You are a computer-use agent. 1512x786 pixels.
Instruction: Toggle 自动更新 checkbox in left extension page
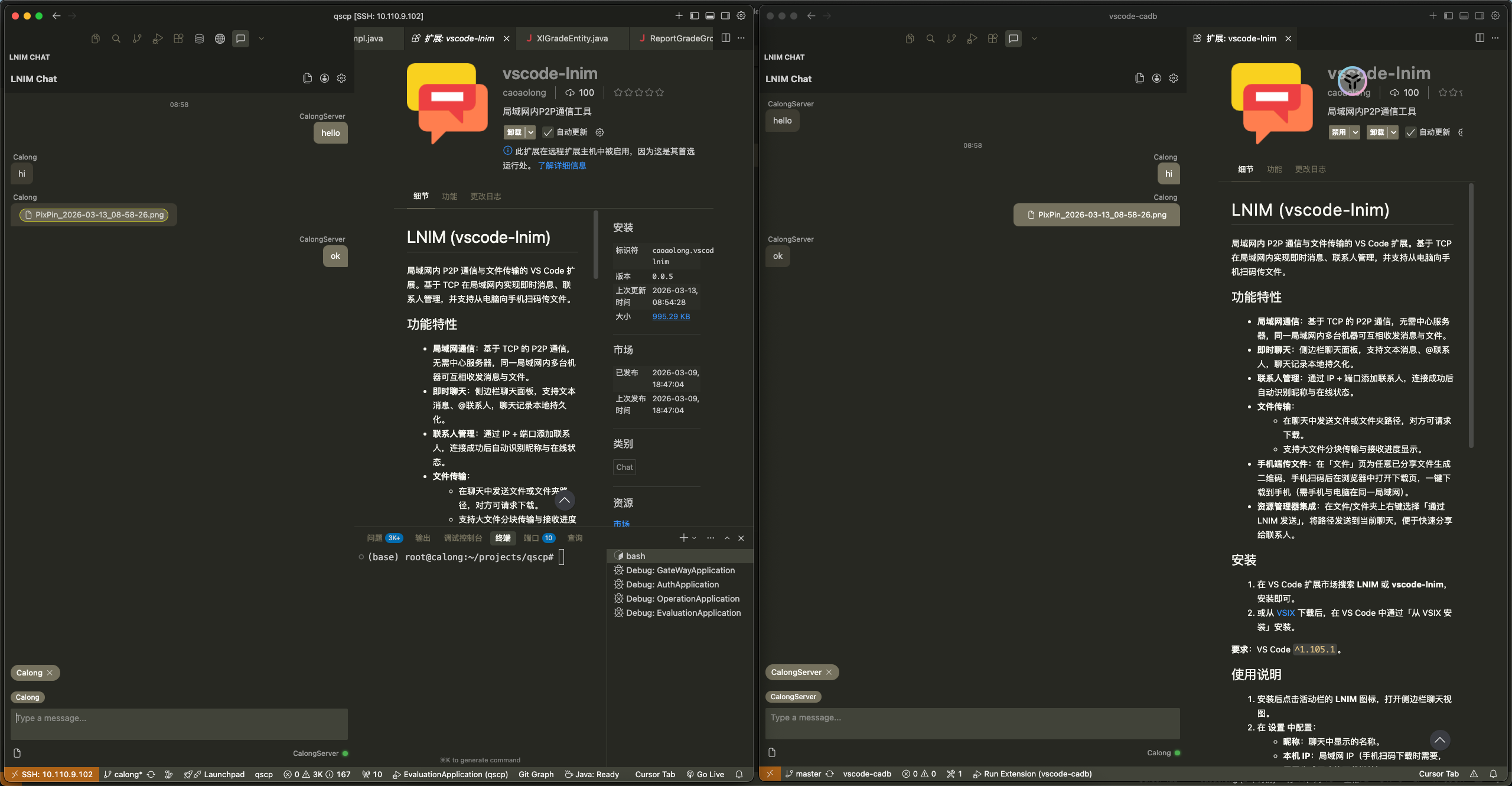pyautogui.click(x=548, y=132)
